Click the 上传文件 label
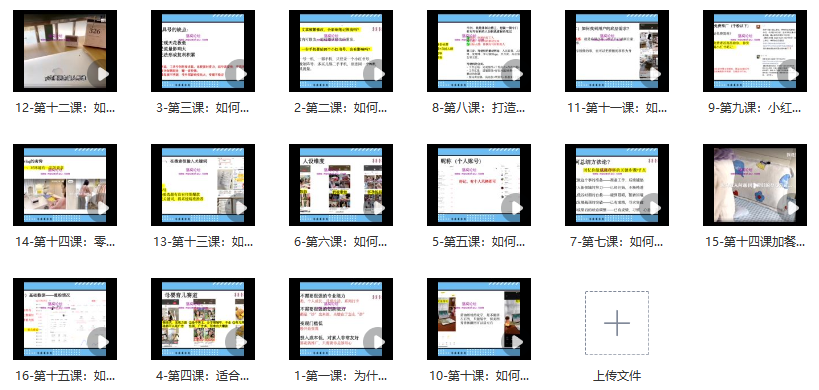 (x=617, y=376)
